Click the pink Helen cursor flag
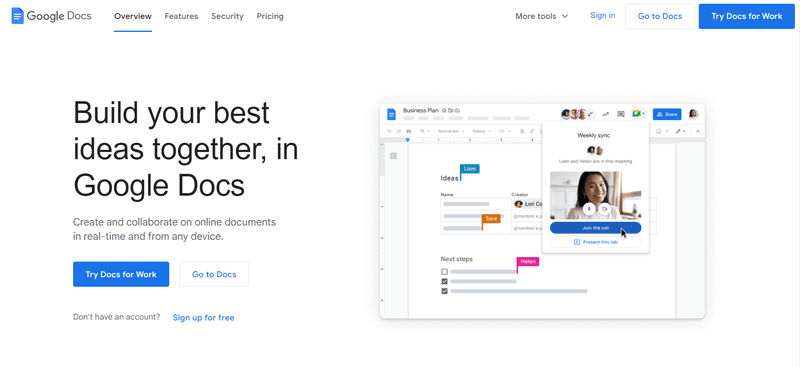Image resolution: width=800 pixels, height=367 pixels. [x=528, y=261]
